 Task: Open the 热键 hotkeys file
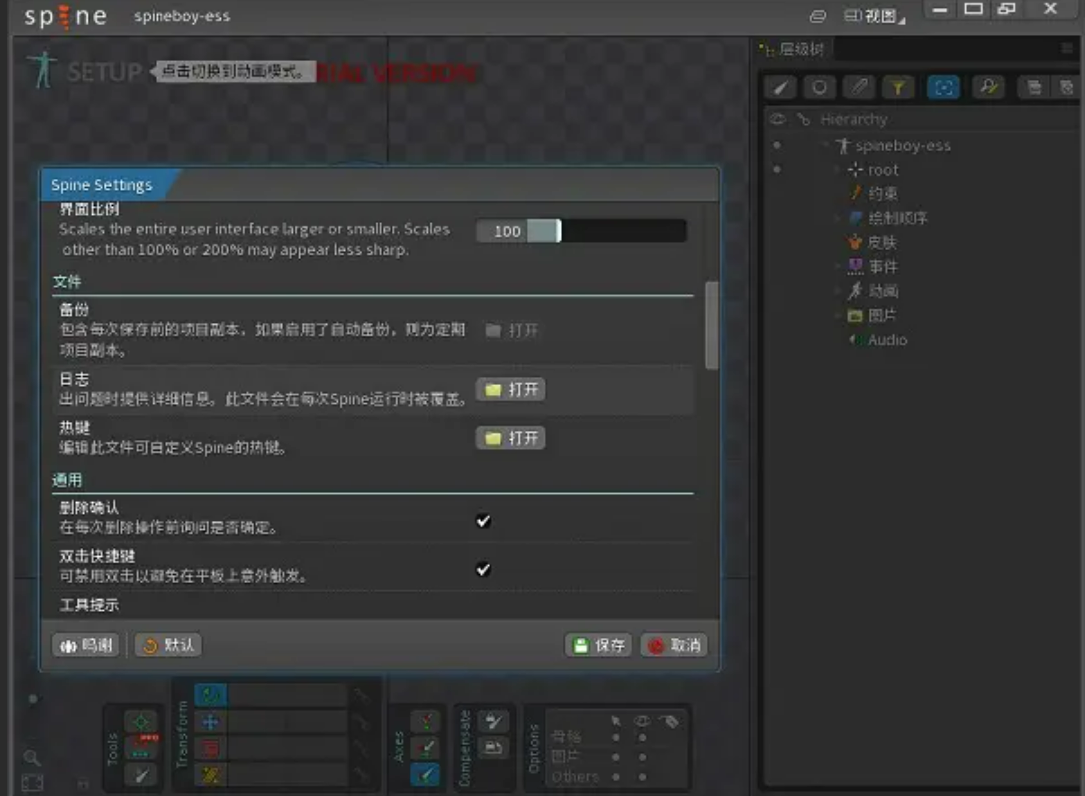point(511,437)
